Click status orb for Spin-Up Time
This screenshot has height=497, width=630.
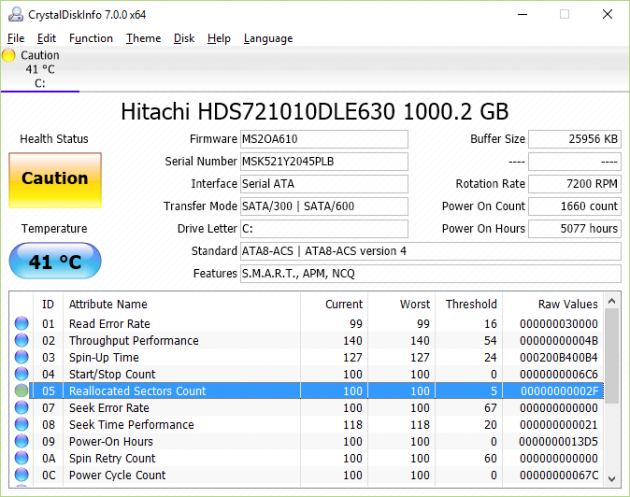(22, 358)
